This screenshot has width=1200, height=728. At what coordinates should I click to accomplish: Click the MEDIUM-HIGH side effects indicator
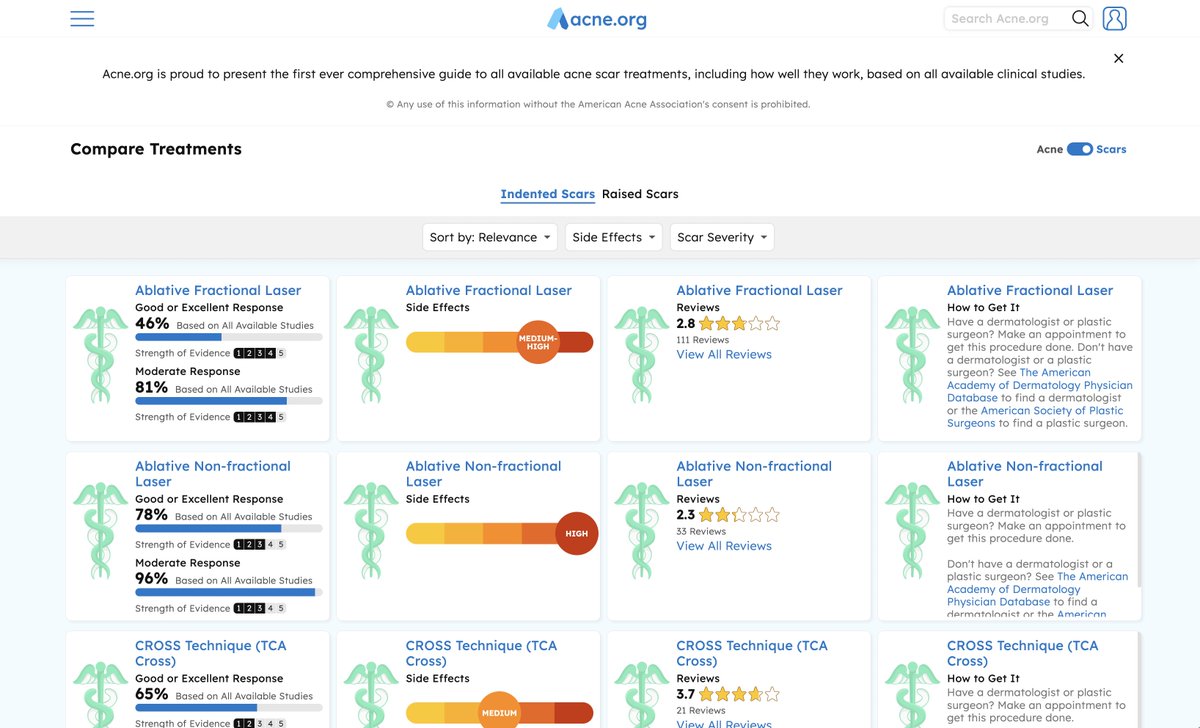(x=538, y=342)
